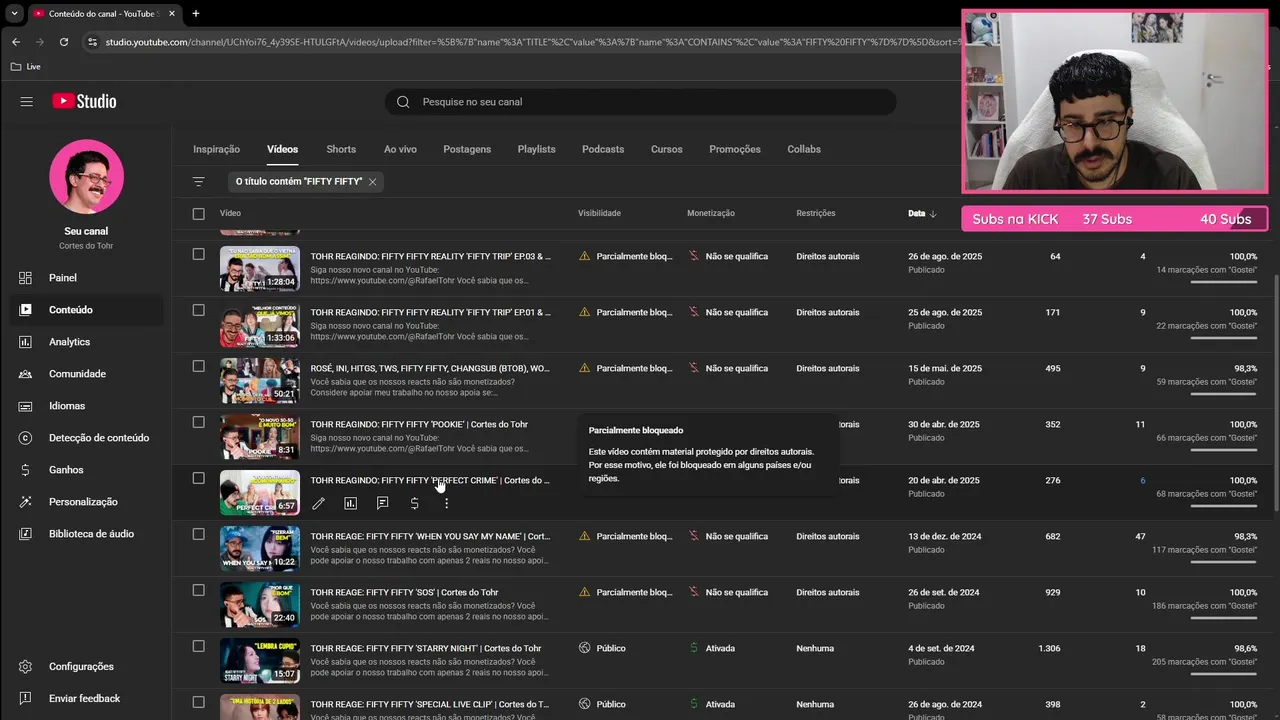Click Público visibility of STARRY NIGHT video
1280x720 pixels.
(611, 648)
